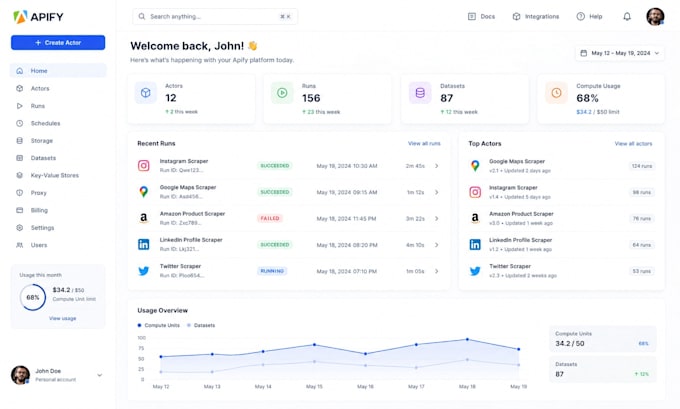
Task: Expand John Doe account dropdown chevron
Action: click(100, 375)
